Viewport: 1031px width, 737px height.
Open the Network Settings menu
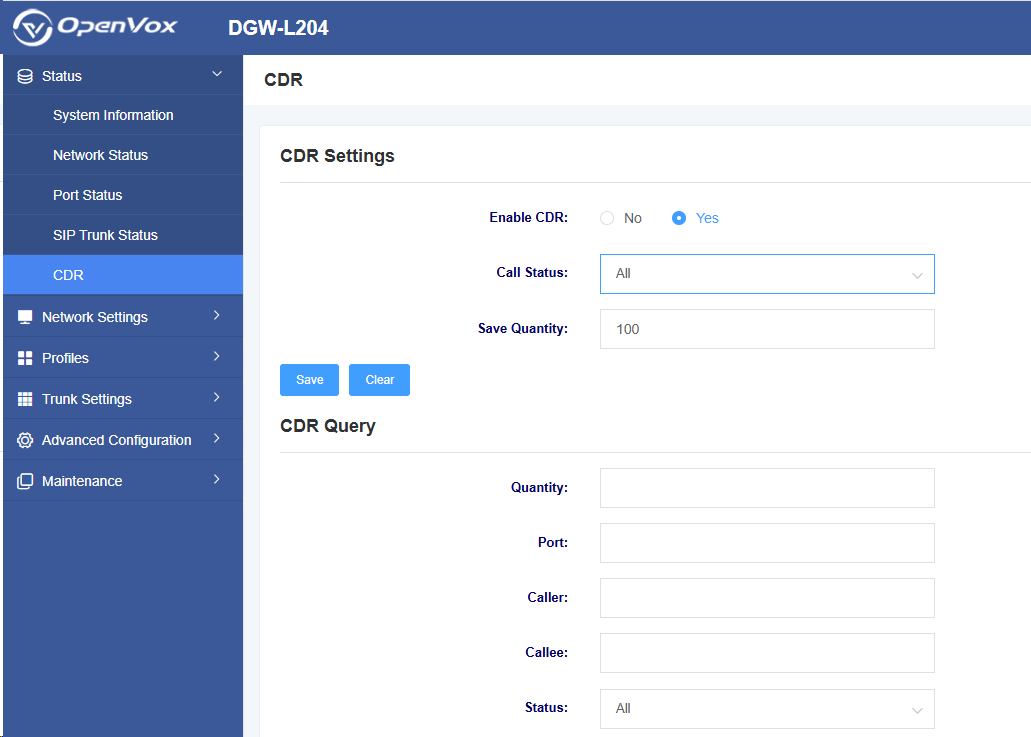tap(123, 317)
